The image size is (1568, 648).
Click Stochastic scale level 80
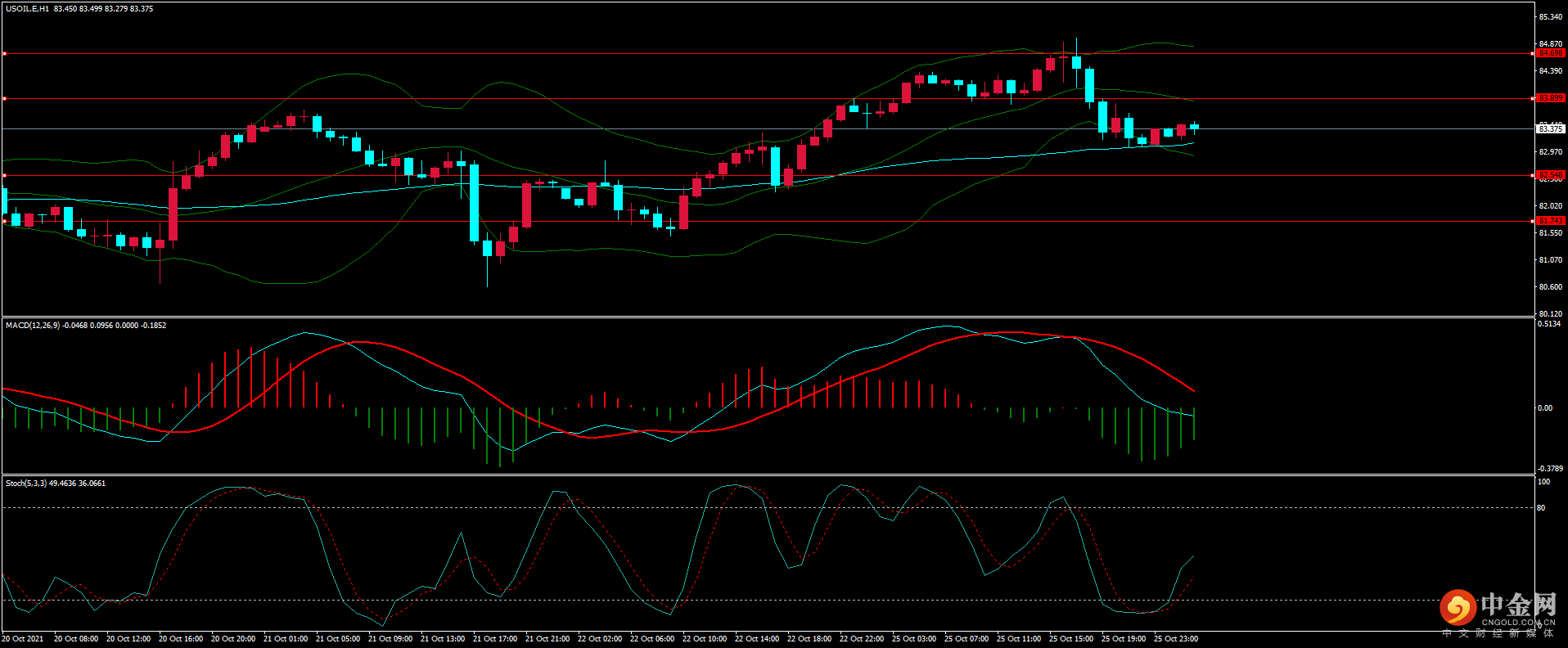pos(1542,508)
